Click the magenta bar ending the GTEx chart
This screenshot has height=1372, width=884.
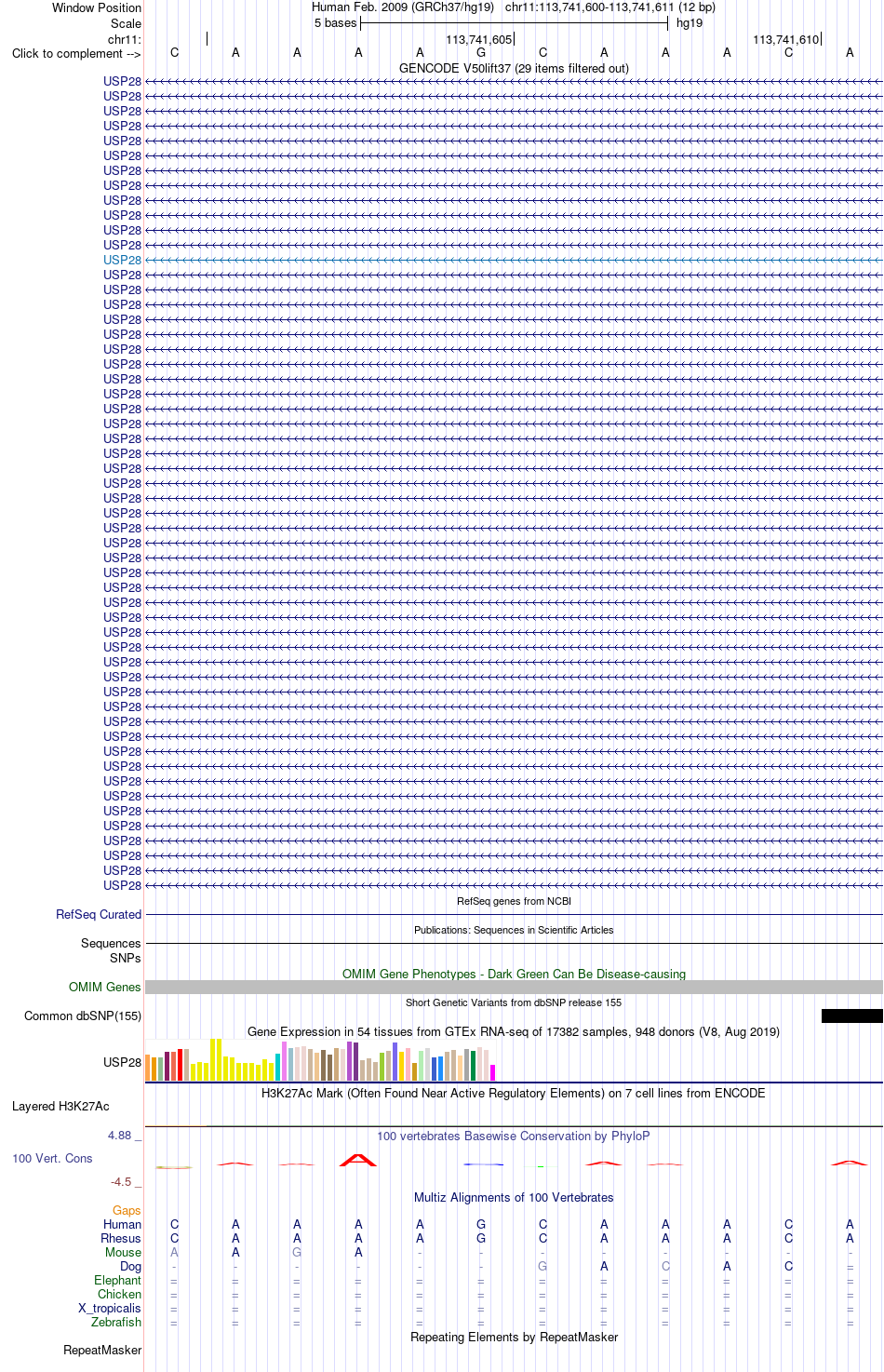click(493, 1072)
